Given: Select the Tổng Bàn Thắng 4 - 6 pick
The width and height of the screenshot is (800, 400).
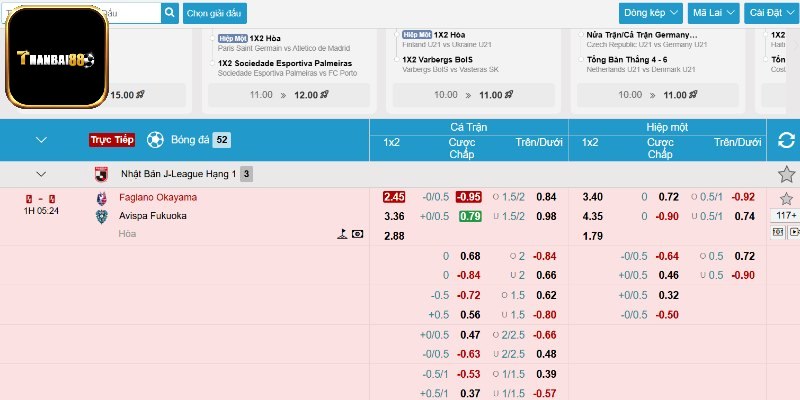Looking at the screenshot, I should pyautogui.click(x=627, y=60).
